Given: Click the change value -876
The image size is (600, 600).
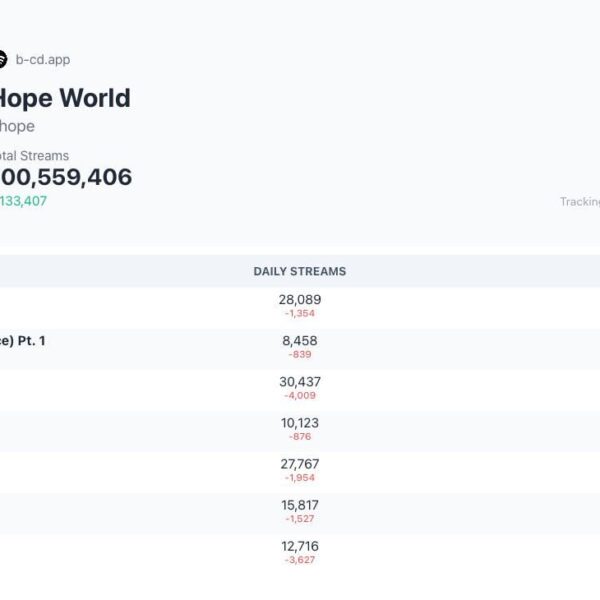Looking at the screenshot, I should point(300,437).
